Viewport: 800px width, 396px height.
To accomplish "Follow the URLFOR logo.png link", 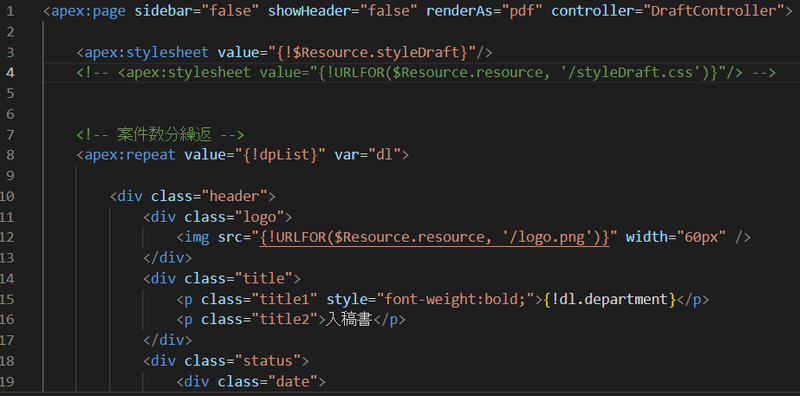I will tap(435, 237).
